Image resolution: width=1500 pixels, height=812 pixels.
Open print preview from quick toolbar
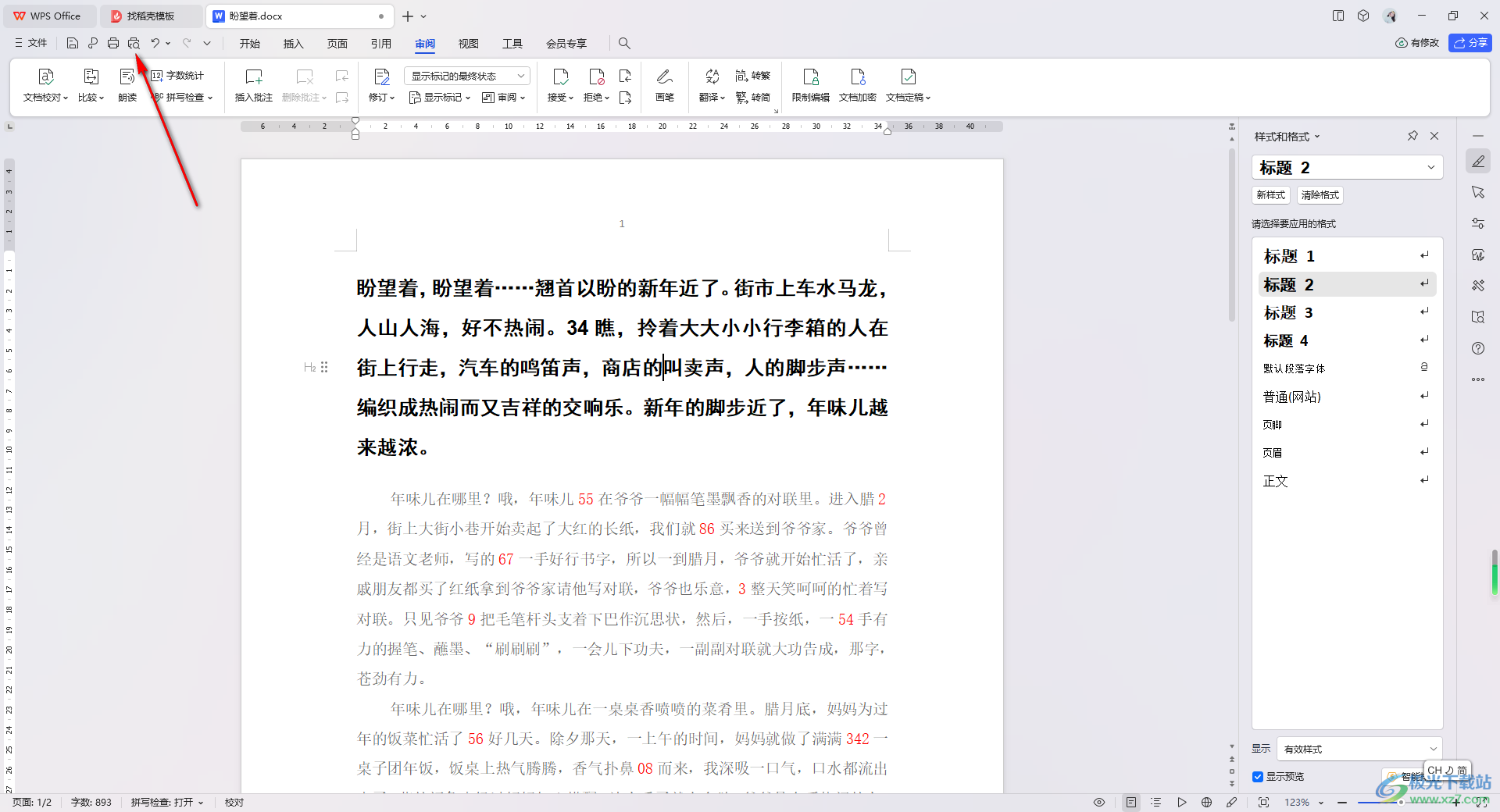(x=134, y=43)
